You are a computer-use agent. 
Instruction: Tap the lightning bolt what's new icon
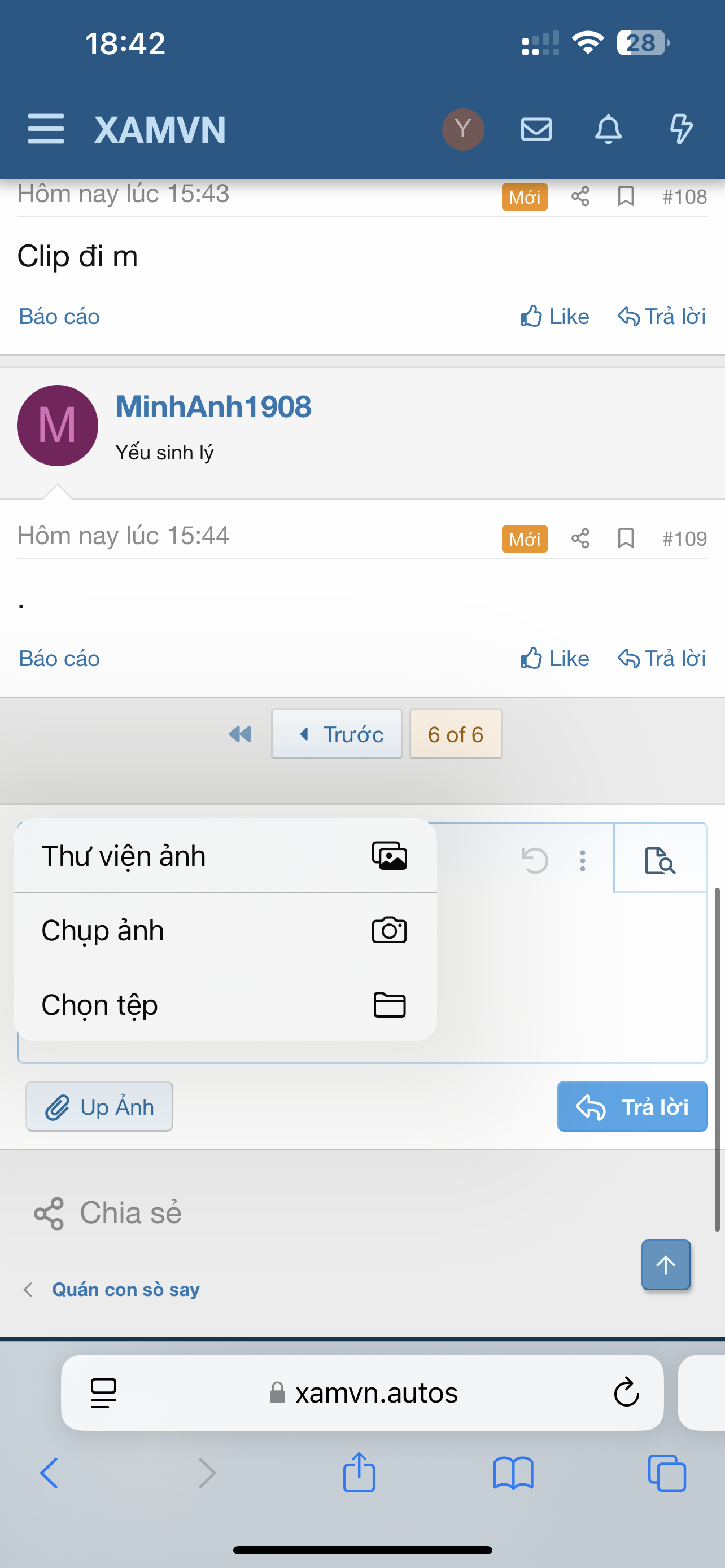[680, 129]
